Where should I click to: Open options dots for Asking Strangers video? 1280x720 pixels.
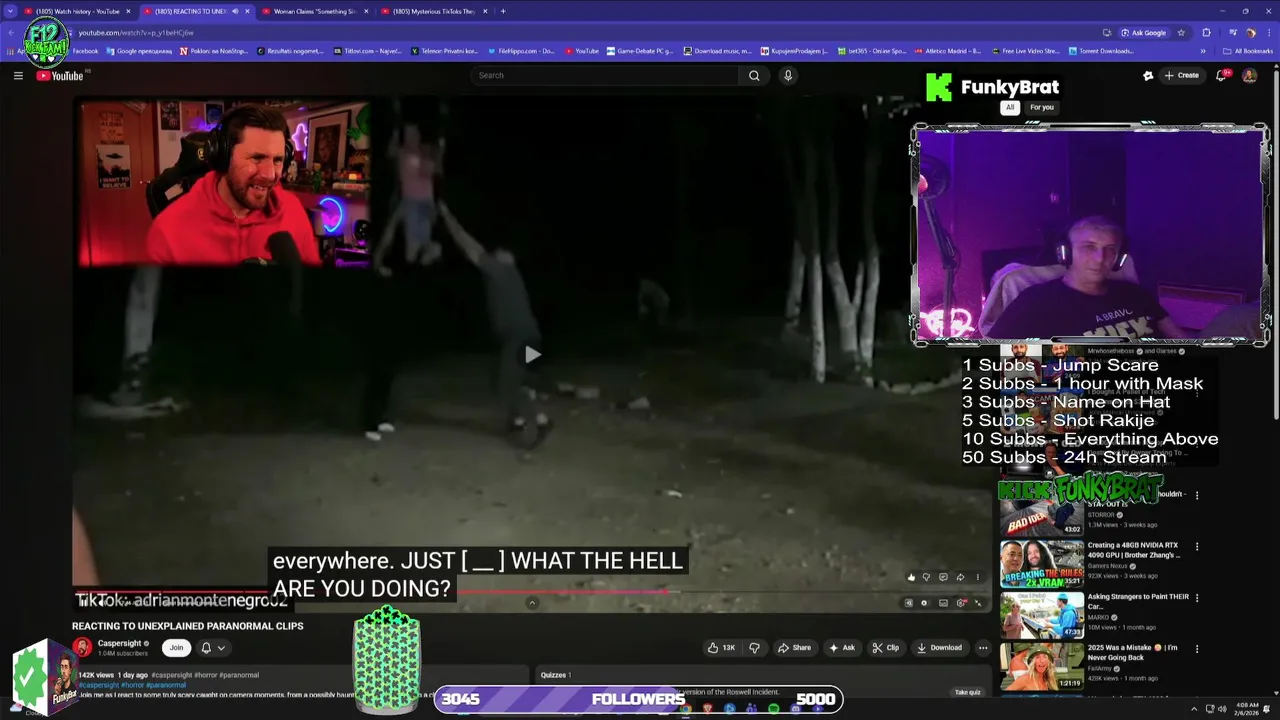pos(1196,598)
